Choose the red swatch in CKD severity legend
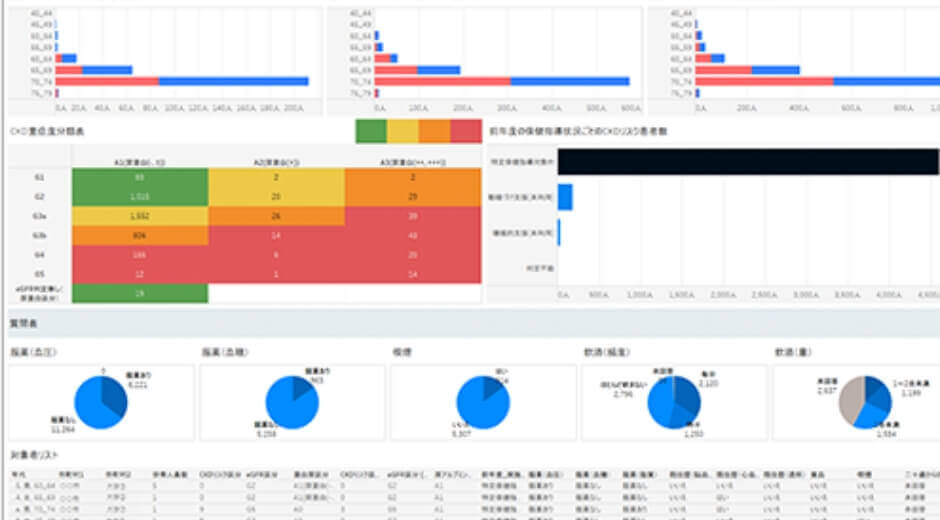This screenshot has width=940, height=520. click(466, 131)
